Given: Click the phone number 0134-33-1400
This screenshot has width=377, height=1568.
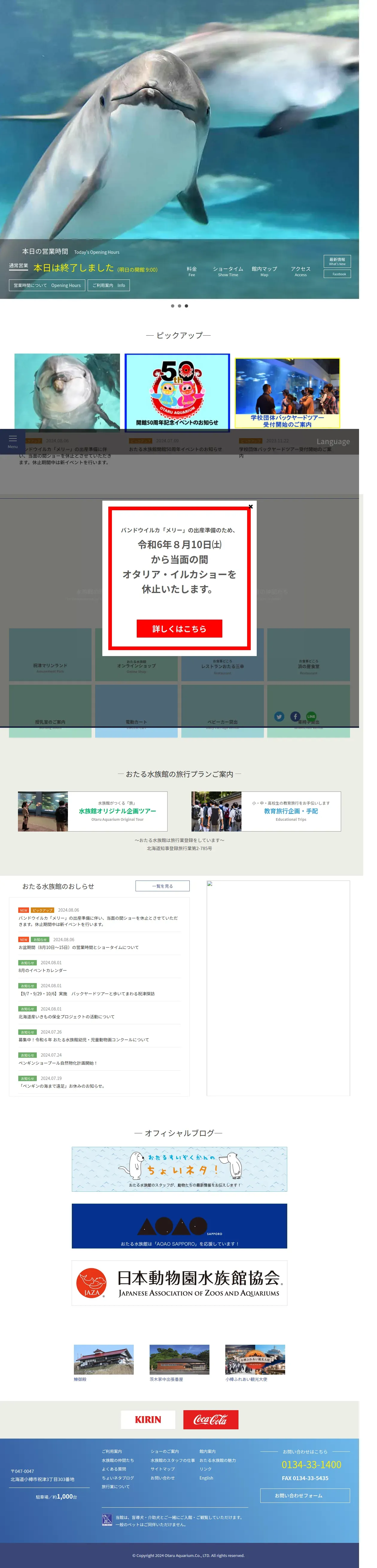Looking at the screenshot, I should point(311,1465).
